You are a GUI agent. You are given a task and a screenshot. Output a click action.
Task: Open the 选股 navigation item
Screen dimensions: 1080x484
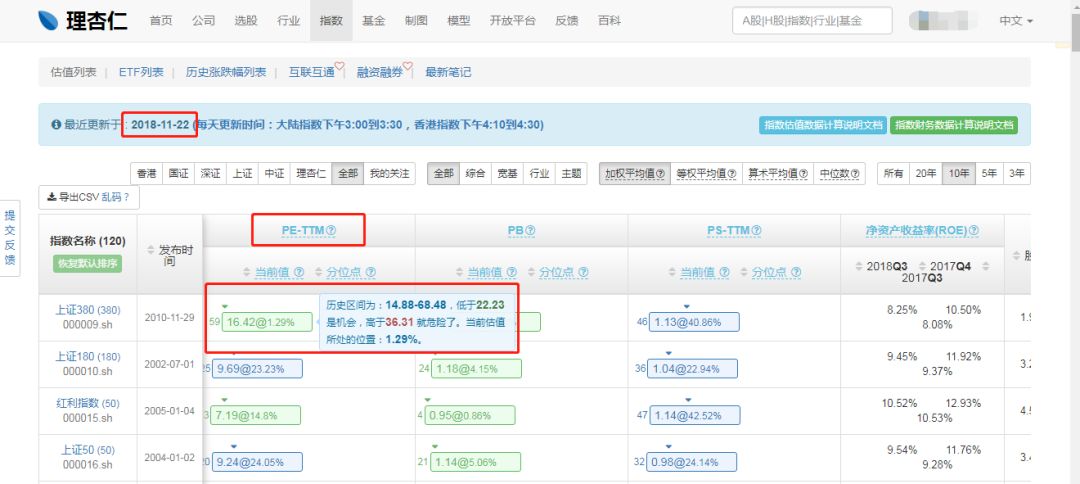click(246, 21)
